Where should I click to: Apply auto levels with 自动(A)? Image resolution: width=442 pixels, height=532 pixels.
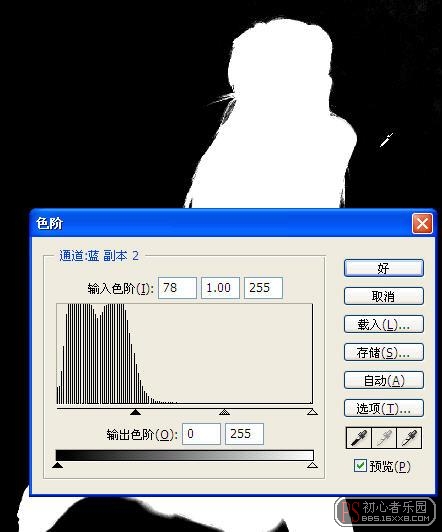point(384,380)
